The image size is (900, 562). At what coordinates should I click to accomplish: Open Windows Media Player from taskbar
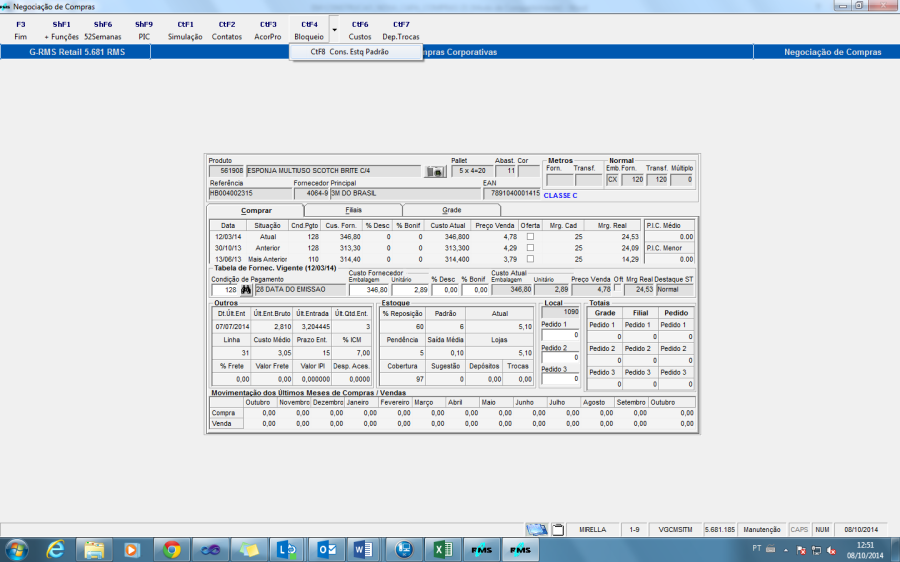[132, 549]
